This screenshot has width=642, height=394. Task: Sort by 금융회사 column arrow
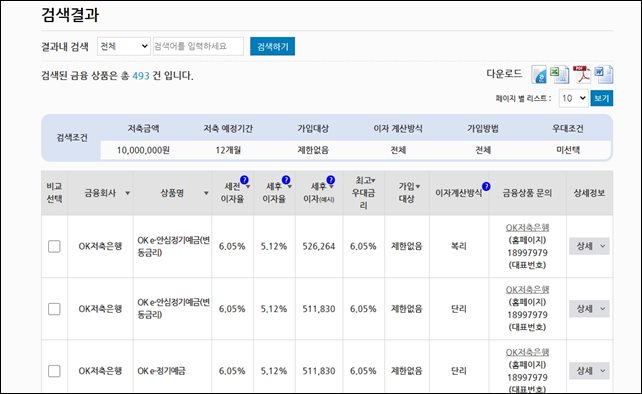pyautogui.click(x=127, y=193)
